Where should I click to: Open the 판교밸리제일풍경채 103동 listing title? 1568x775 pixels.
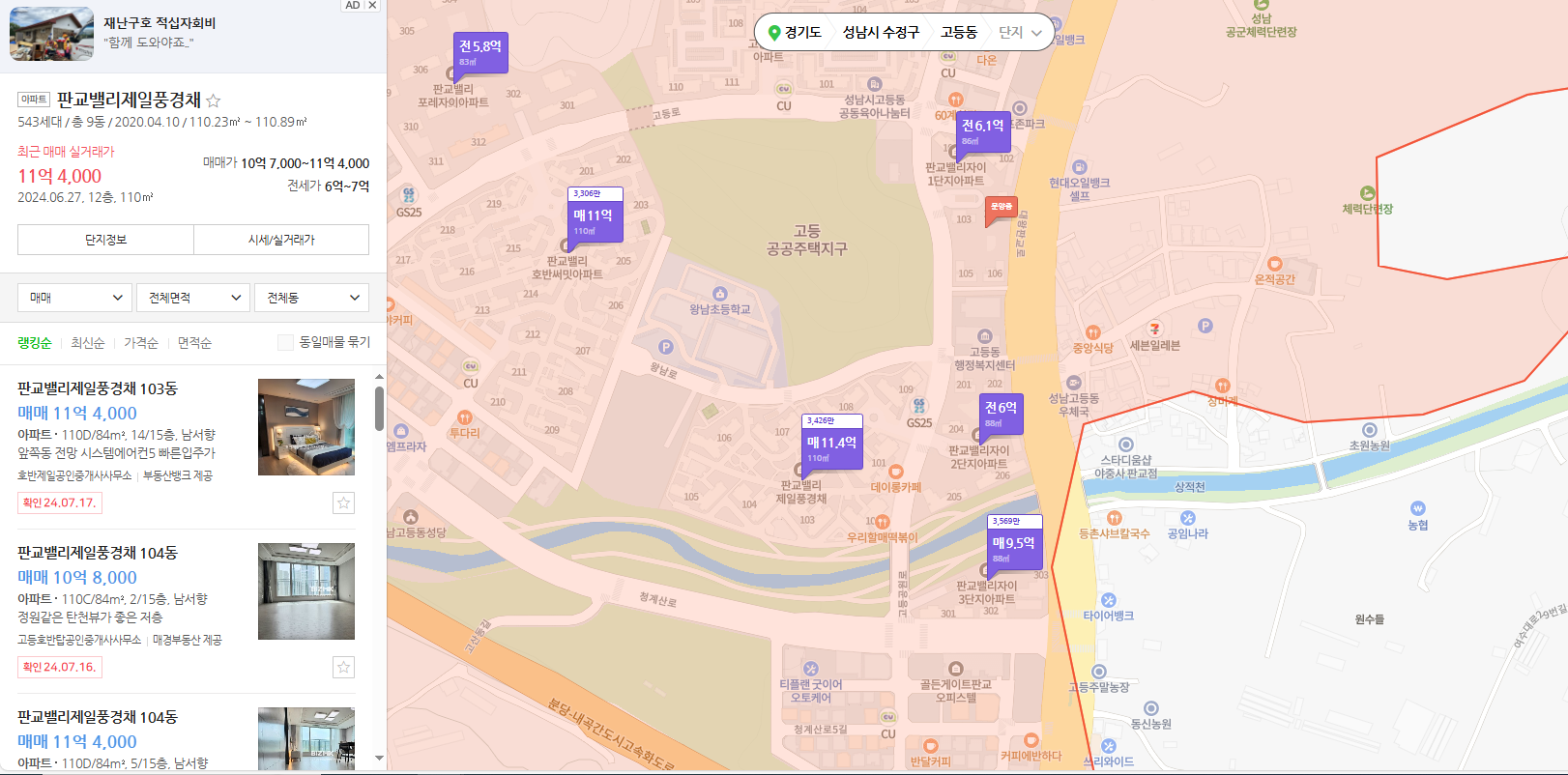[98, 388]
